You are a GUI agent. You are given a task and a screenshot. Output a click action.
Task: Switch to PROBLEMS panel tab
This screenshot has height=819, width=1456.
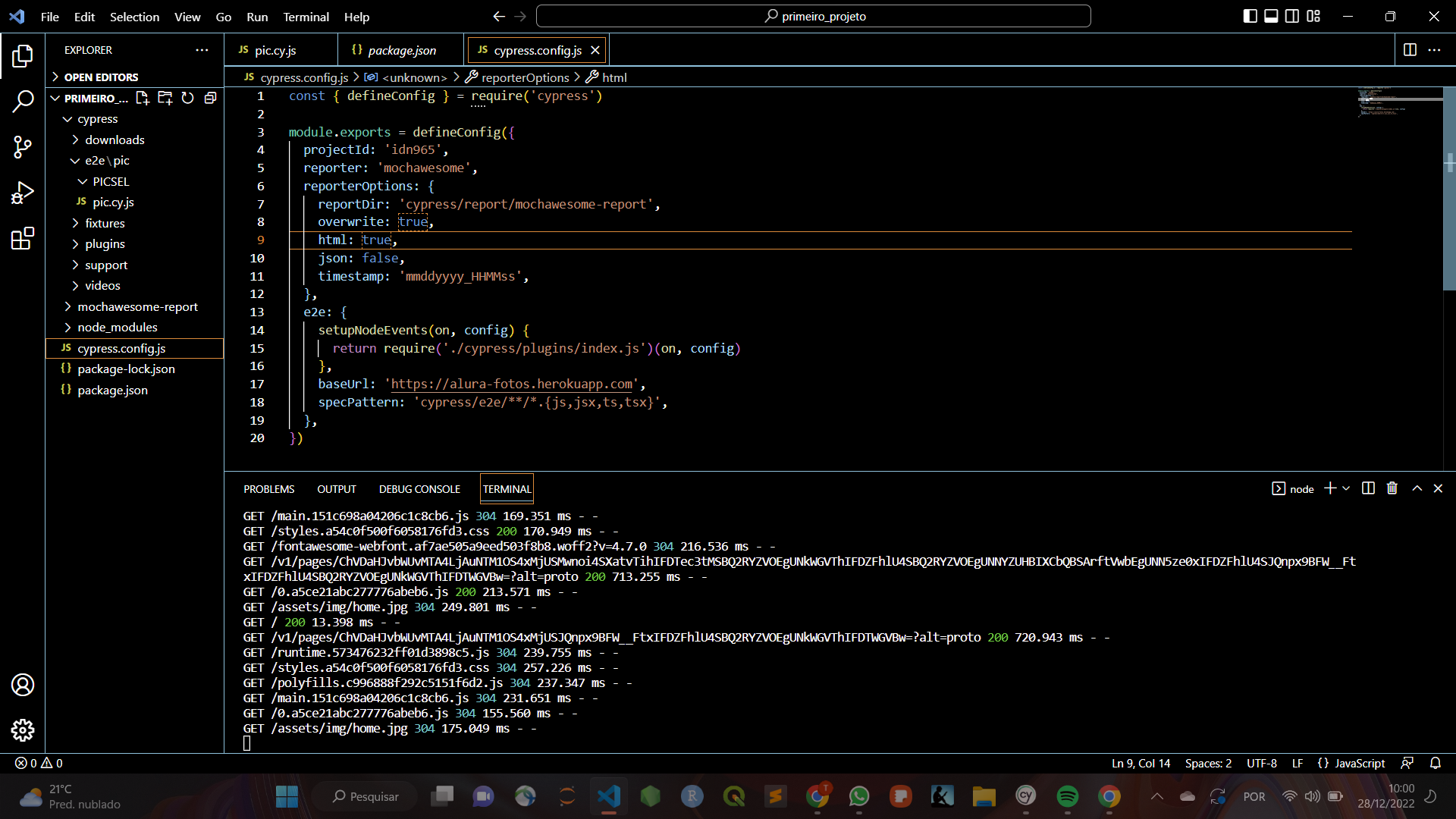pyautogui.click(x=268, y=489)
